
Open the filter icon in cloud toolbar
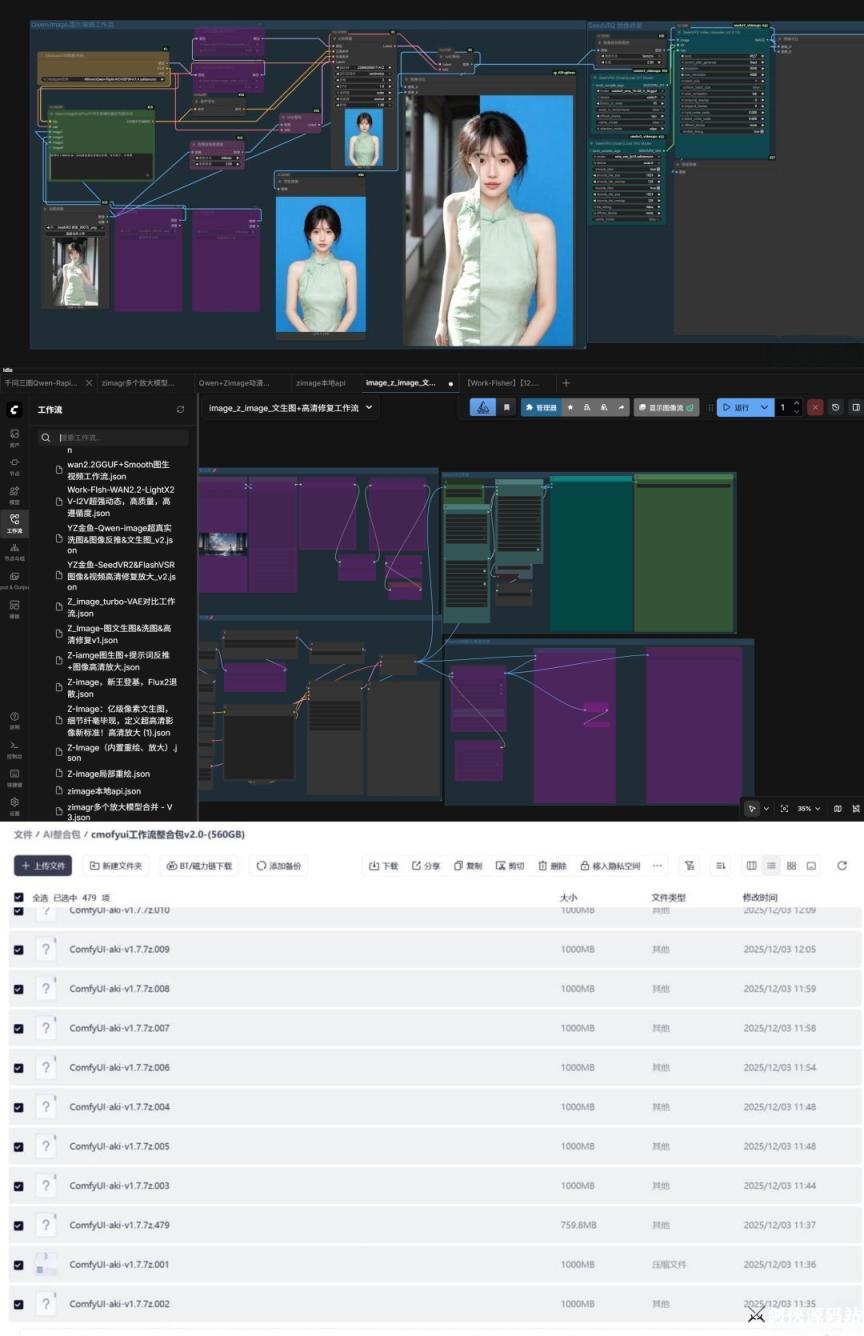pos(689,865)
